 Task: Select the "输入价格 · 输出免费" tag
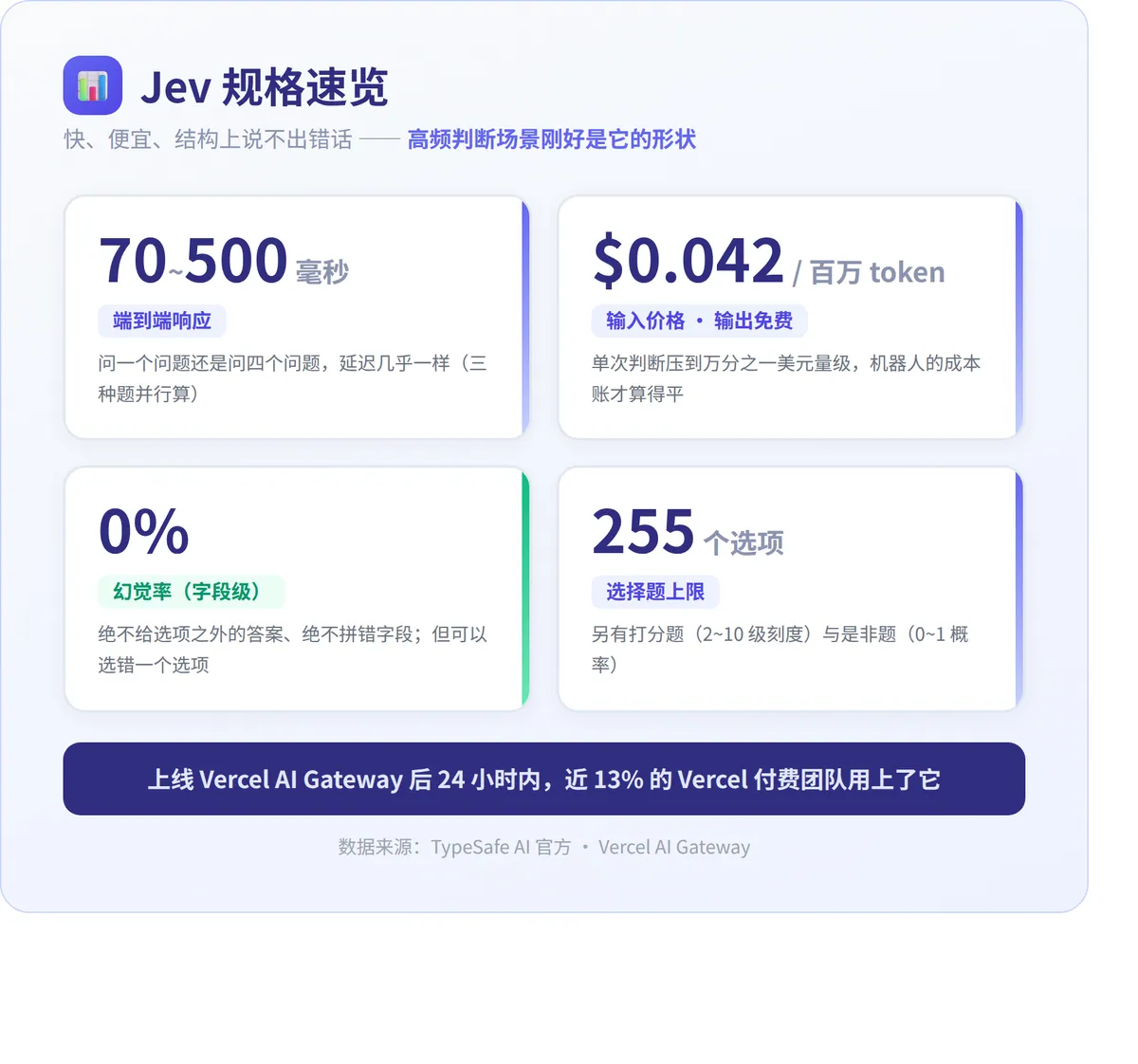pyautogui.click(x=700, y=321)
